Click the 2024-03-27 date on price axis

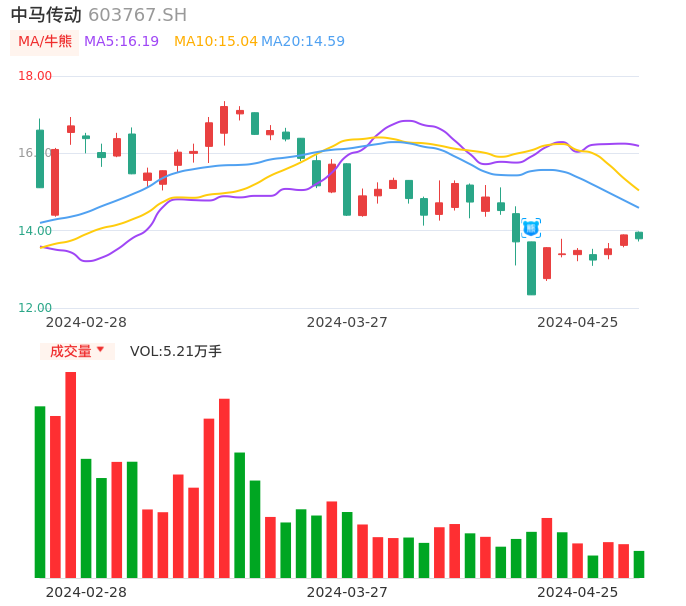347,322
